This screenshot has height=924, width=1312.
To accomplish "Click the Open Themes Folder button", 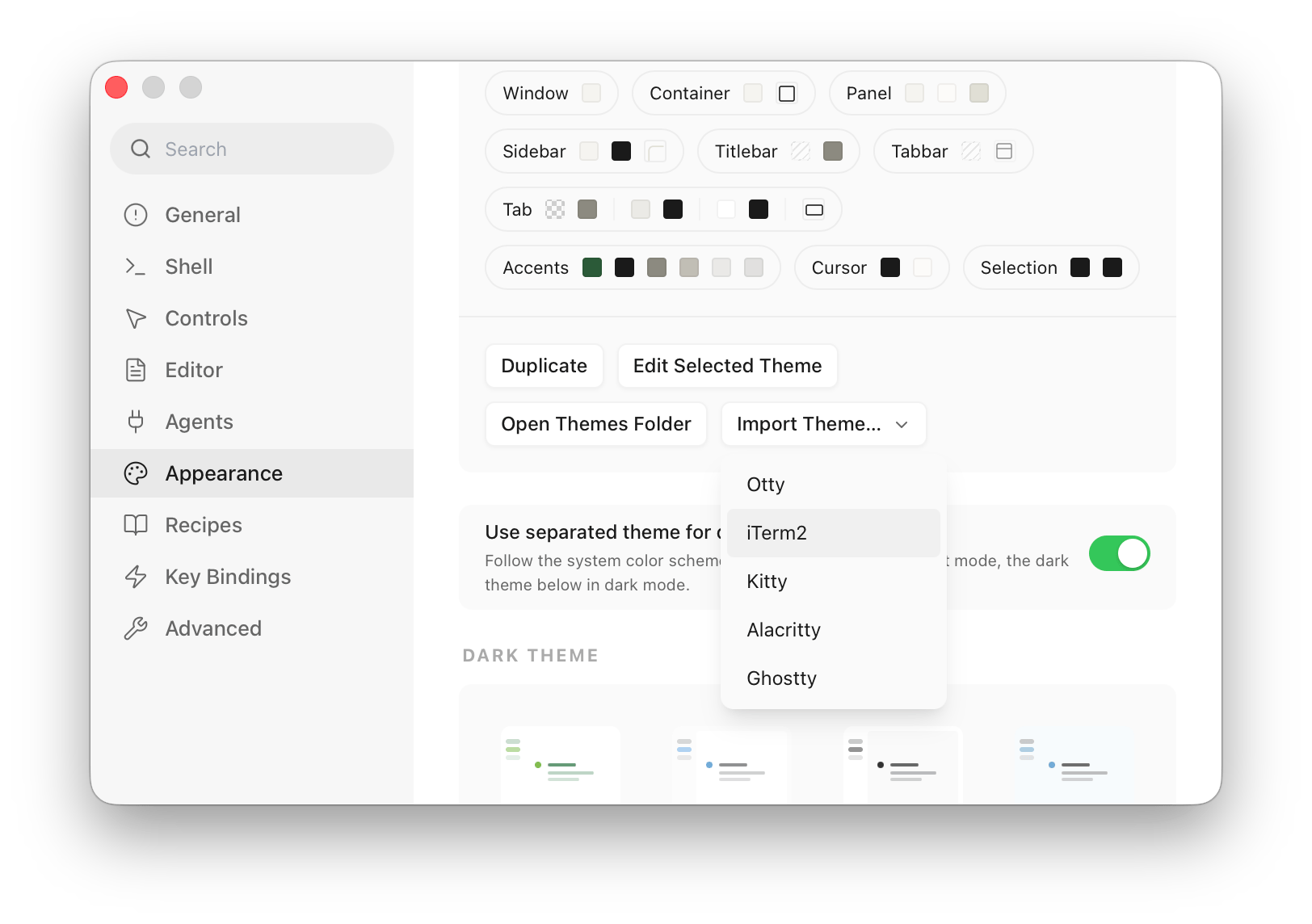I will pos(596,424).
